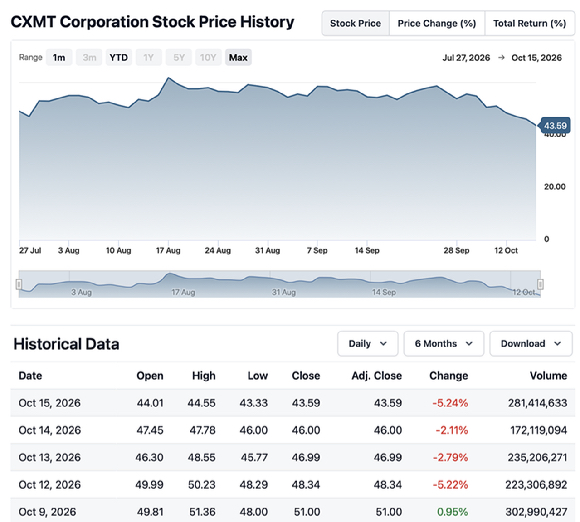Switch to the Total Return (%) tab
Image resolution: width=580 pixels, height=522 pixels.
tap(530, 23)
